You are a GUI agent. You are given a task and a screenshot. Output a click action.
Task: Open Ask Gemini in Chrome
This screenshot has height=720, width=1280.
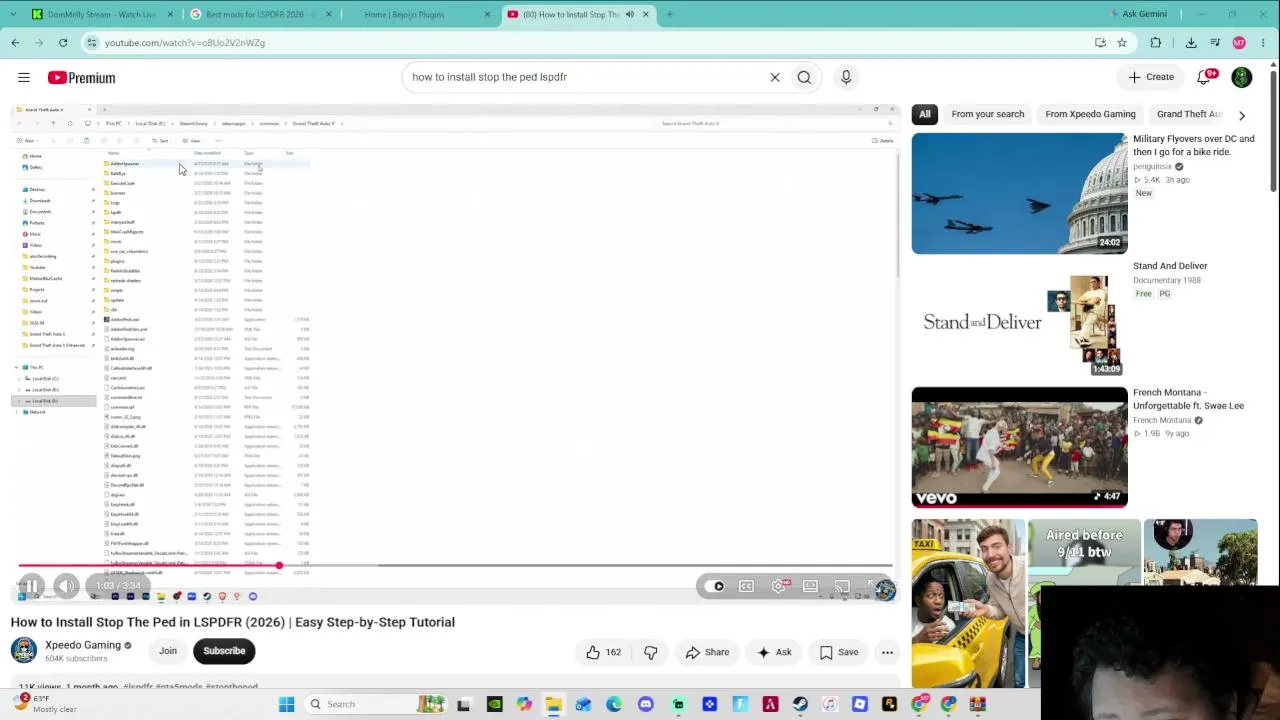(1138, 14)
